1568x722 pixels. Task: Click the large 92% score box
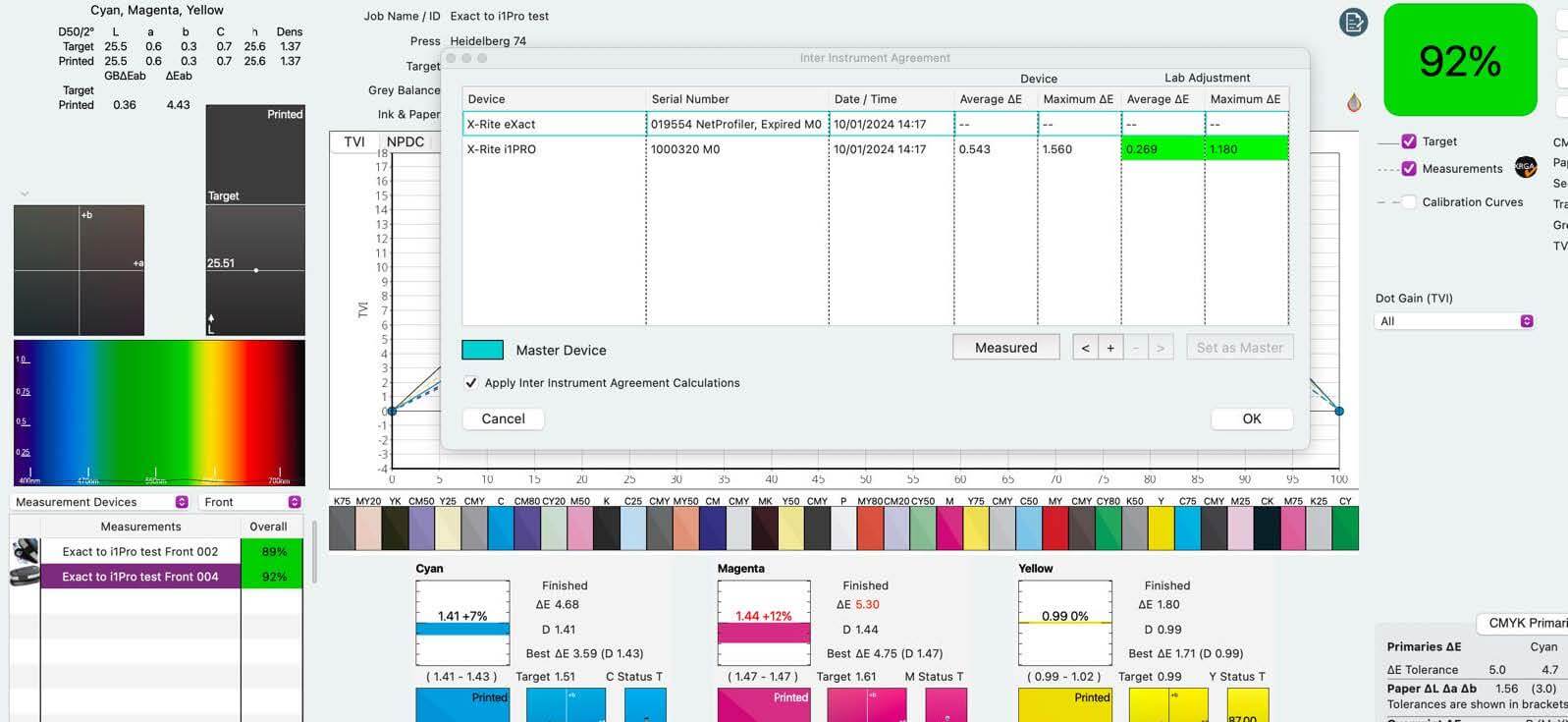coord(1460,60)
